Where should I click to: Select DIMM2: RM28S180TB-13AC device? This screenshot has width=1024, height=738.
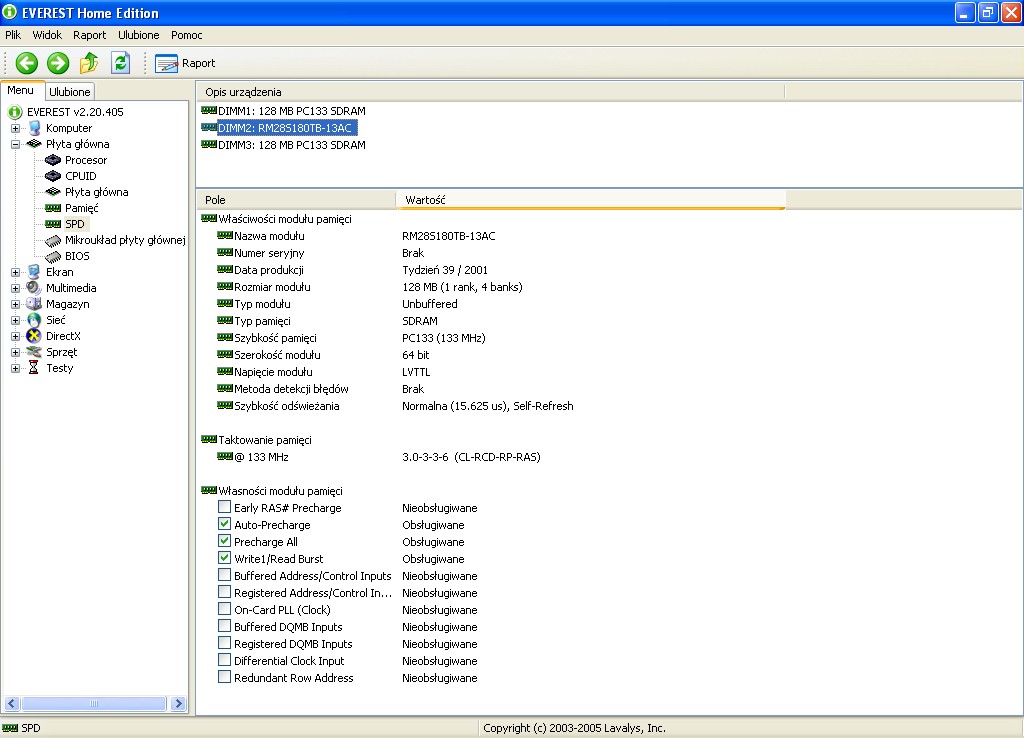click(x=284, y=128)
